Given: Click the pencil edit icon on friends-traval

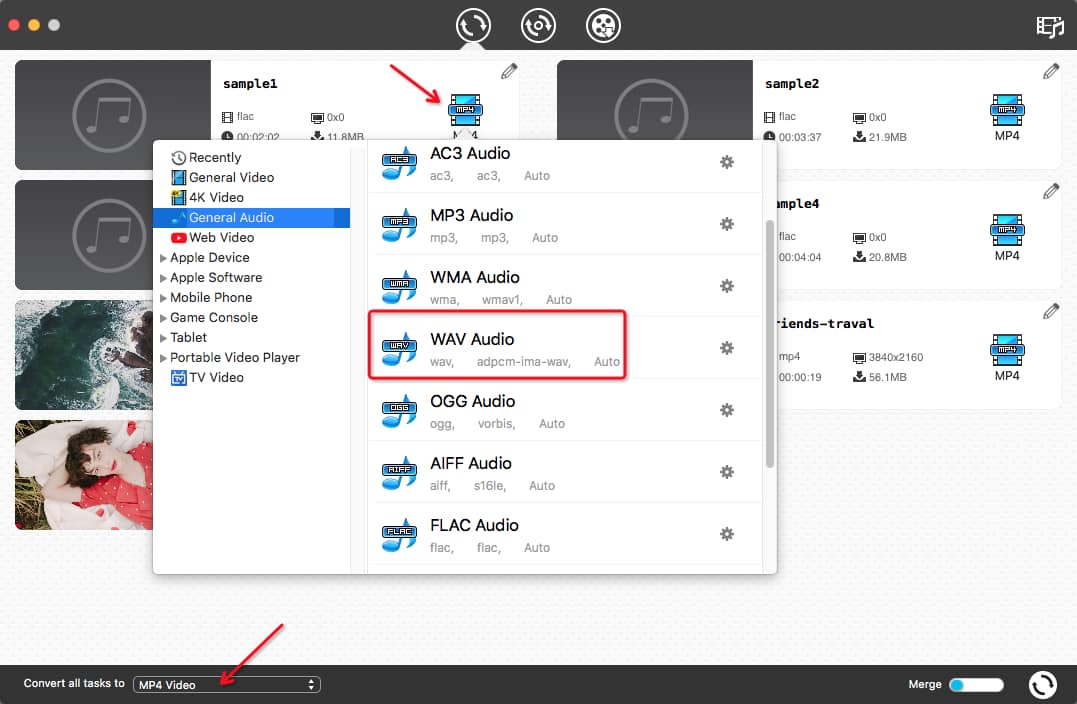Looking at the screenshot, I should click(1050, 311).
